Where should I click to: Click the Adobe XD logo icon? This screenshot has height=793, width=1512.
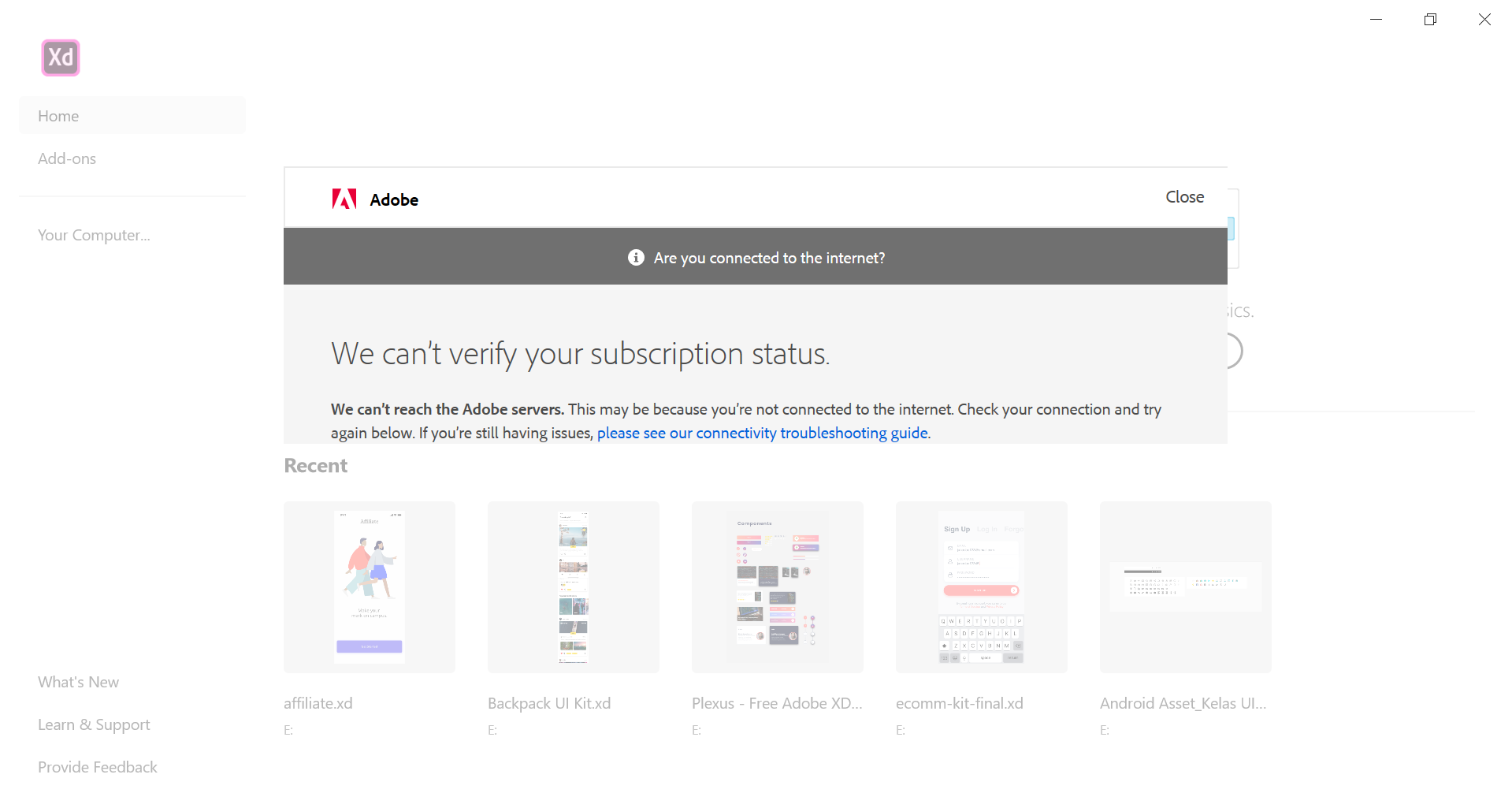[x=61, y=58]
